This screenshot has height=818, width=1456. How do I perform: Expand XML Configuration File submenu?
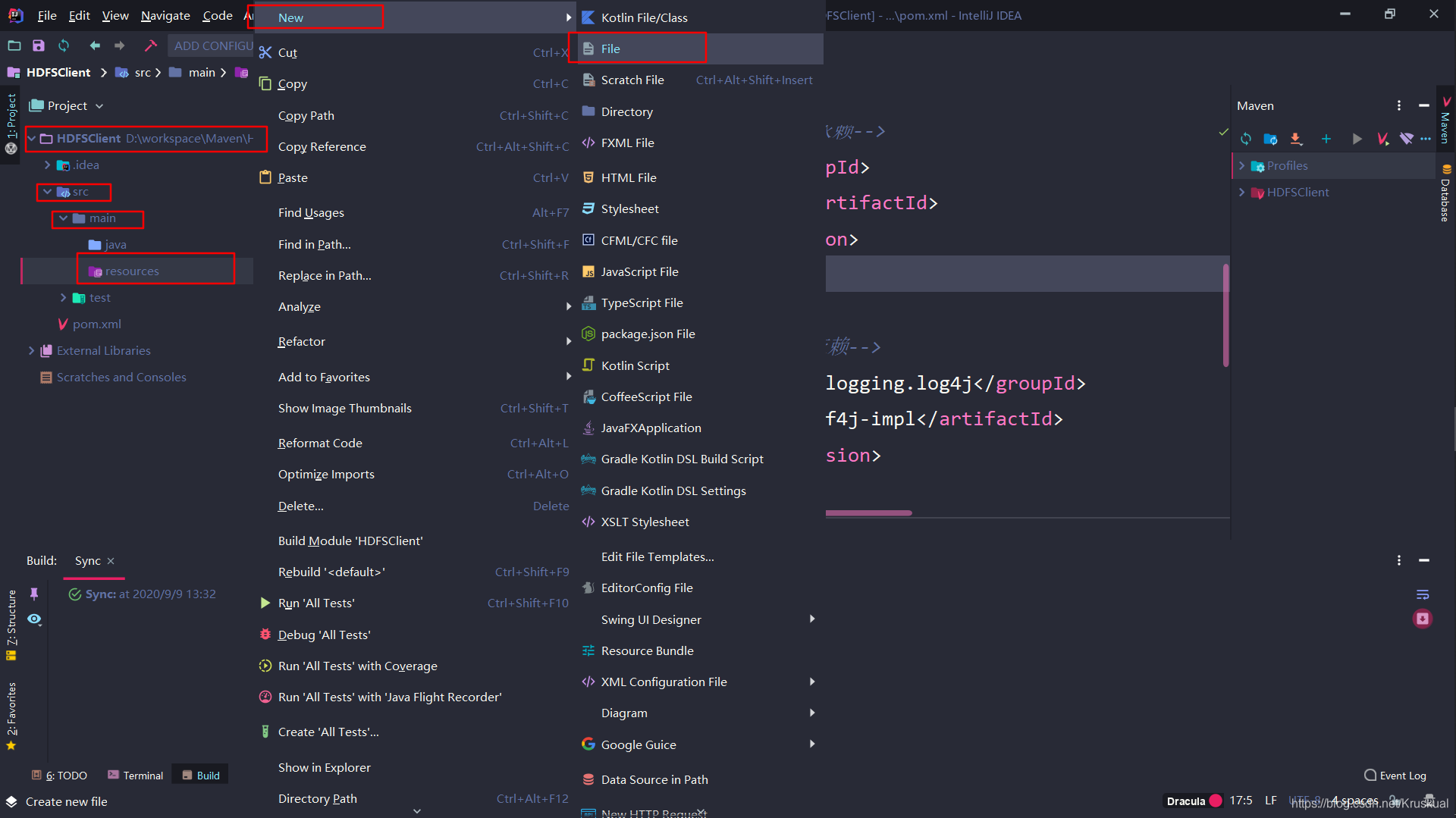coord(700,682)
